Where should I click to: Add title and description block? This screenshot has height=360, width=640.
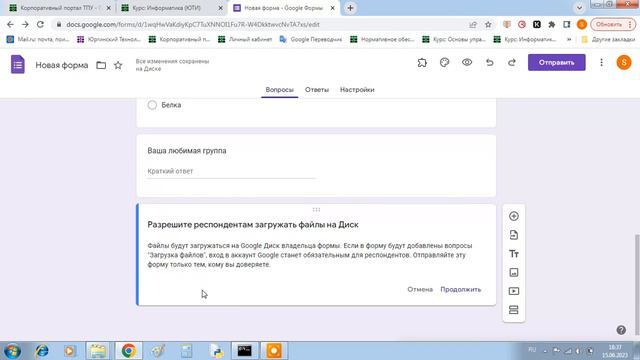(513, 254)
